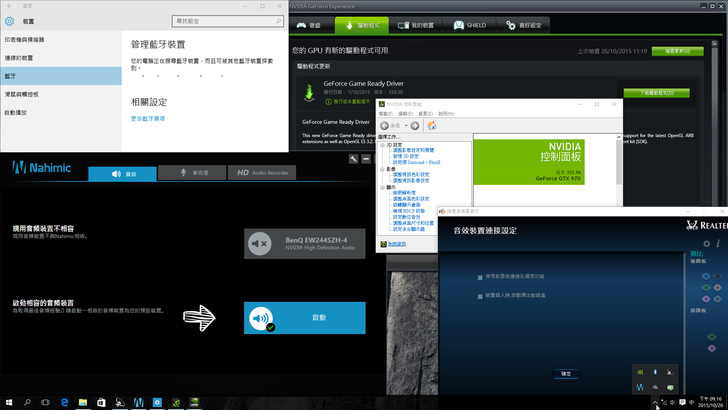Select 管理 3D 設定 in the NVIDIA tree
This screenshot has height=410, width=728.
click(406, 156)
